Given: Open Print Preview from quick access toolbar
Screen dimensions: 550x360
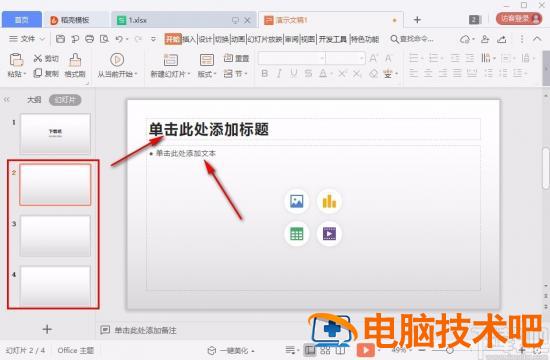Looking at the screenshot, I should click(104, 39).
